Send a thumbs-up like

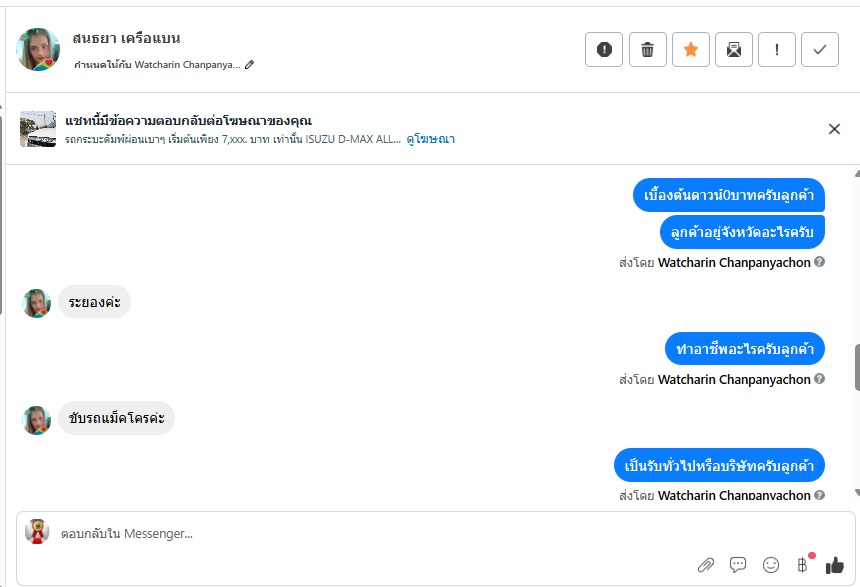(835, 565)
